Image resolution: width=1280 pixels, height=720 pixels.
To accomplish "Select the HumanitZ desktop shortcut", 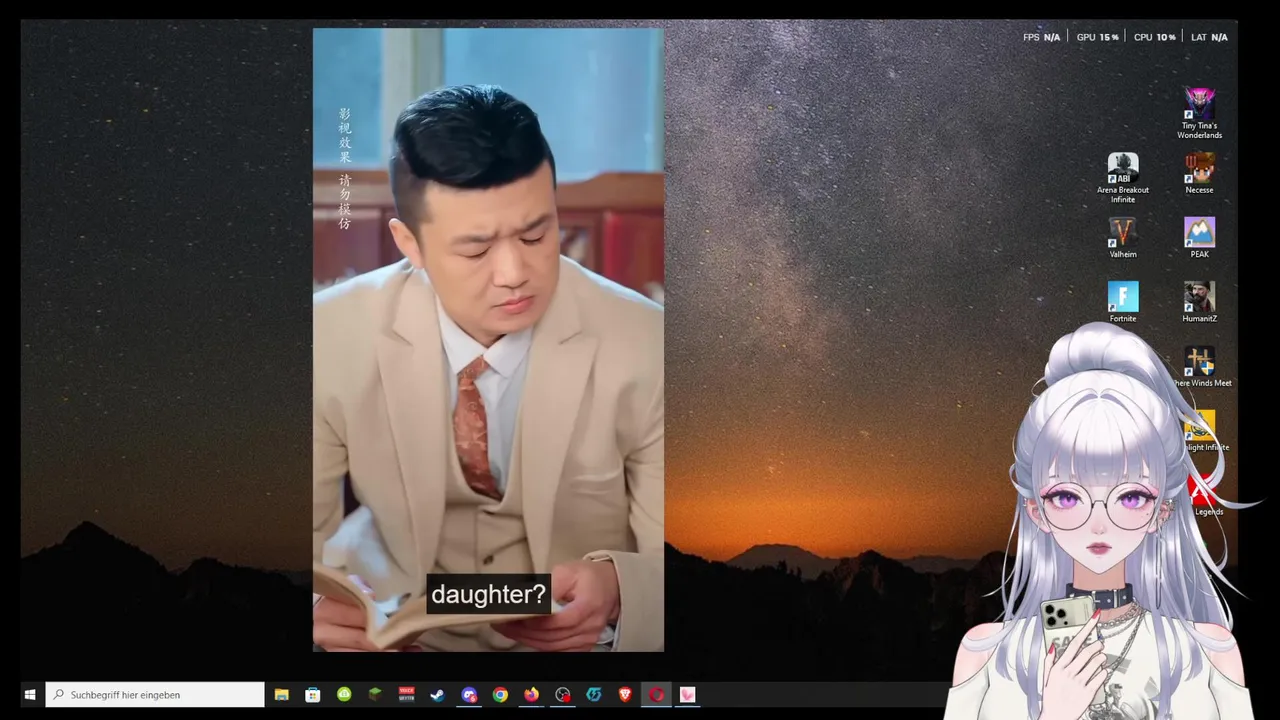I will [1199, 302].
